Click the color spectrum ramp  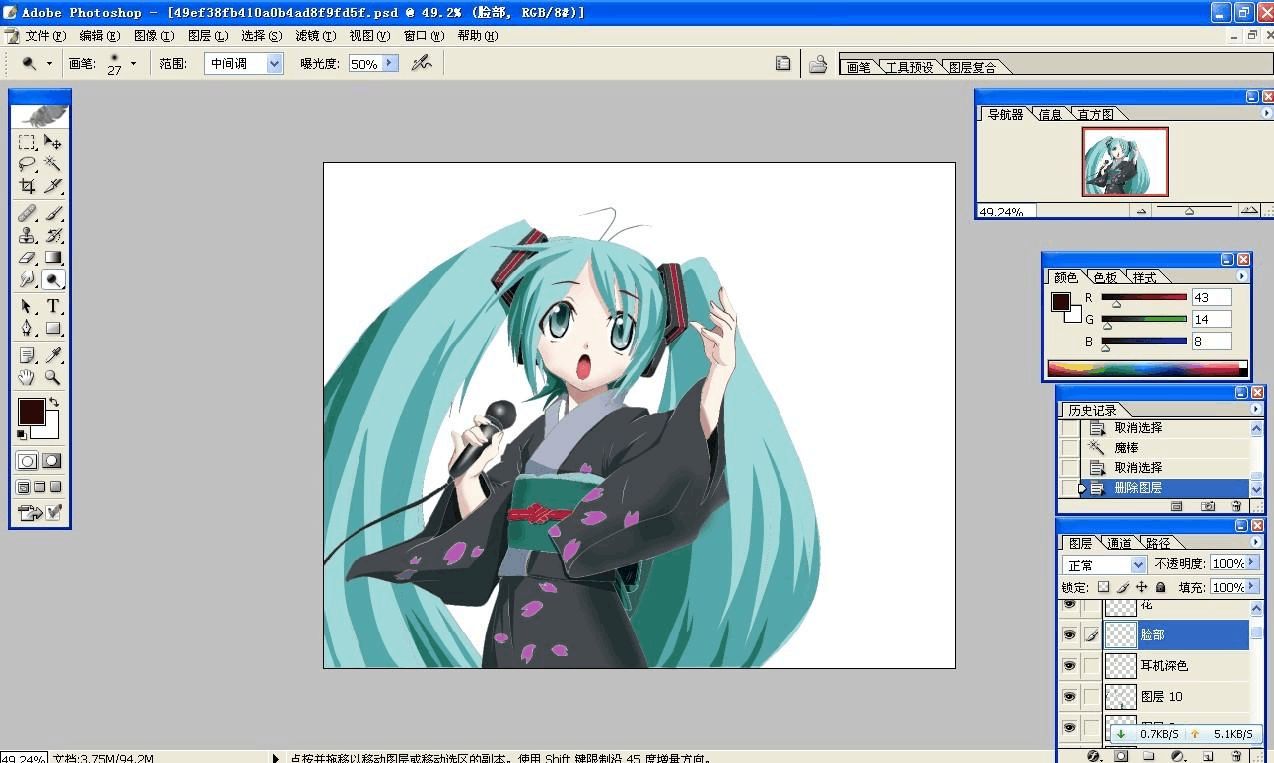click(x=1147, y=368)
